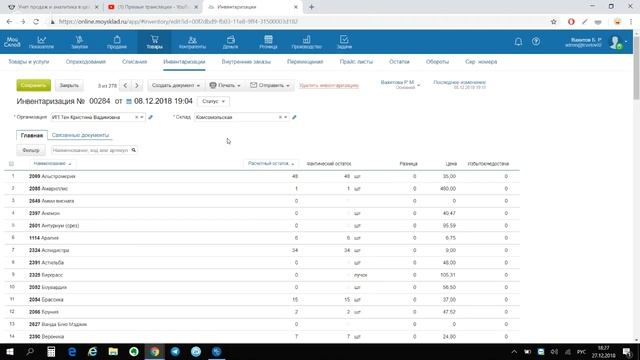The height and width of the screenshot is (360, 640).
Task: Open the Товары section in the top bar
Action: 154,42
